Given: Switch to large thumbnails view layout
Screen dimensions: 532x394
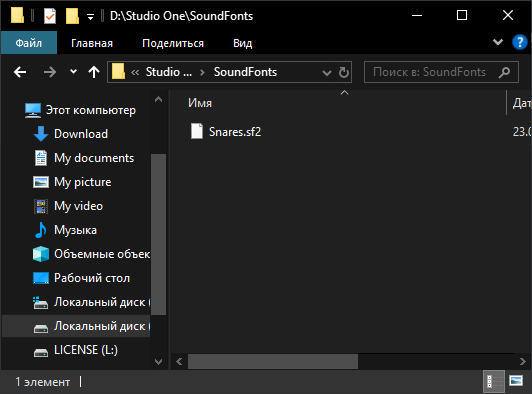Looking at the screenshot, I should tap(516, 381).
